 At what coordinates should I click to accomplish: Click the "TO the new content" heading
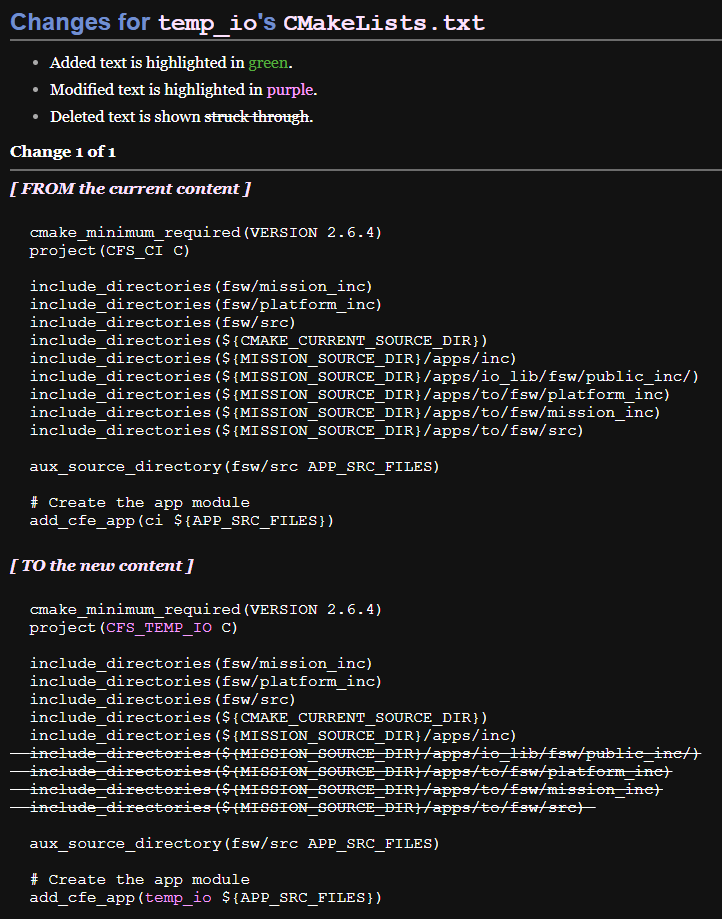[102, 566]
